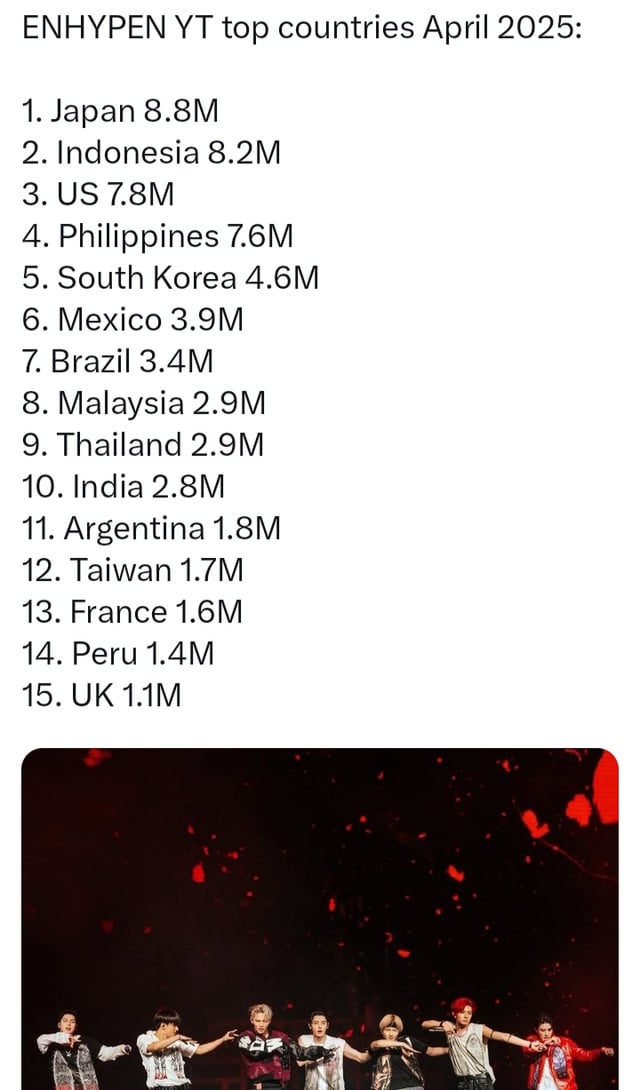640x1090 pixels.
Task: Click the "8. Malaysia 2.9M" entry
Action: pos(143,403)
